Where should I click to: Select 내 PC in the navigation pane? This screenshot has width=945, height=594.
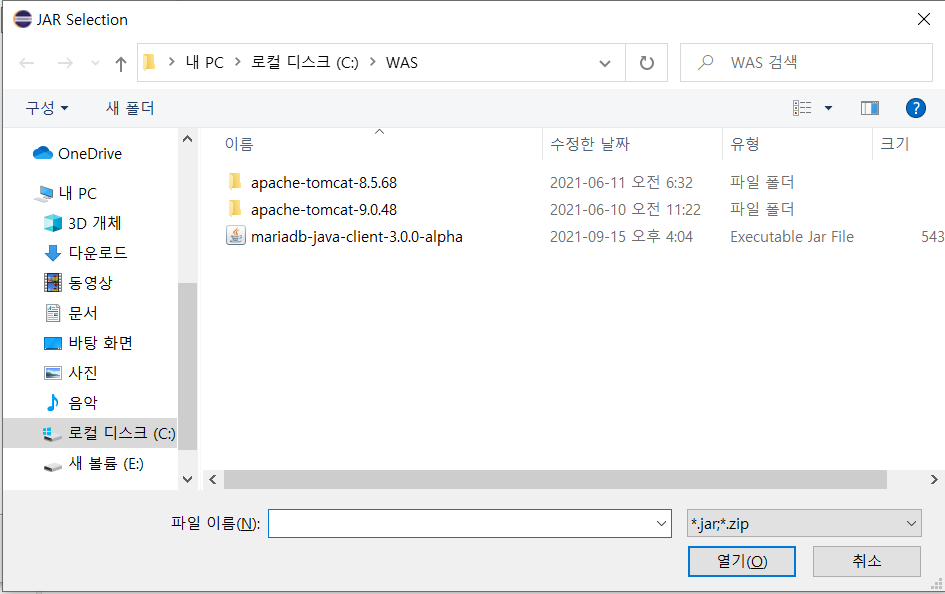pos(65,193)
